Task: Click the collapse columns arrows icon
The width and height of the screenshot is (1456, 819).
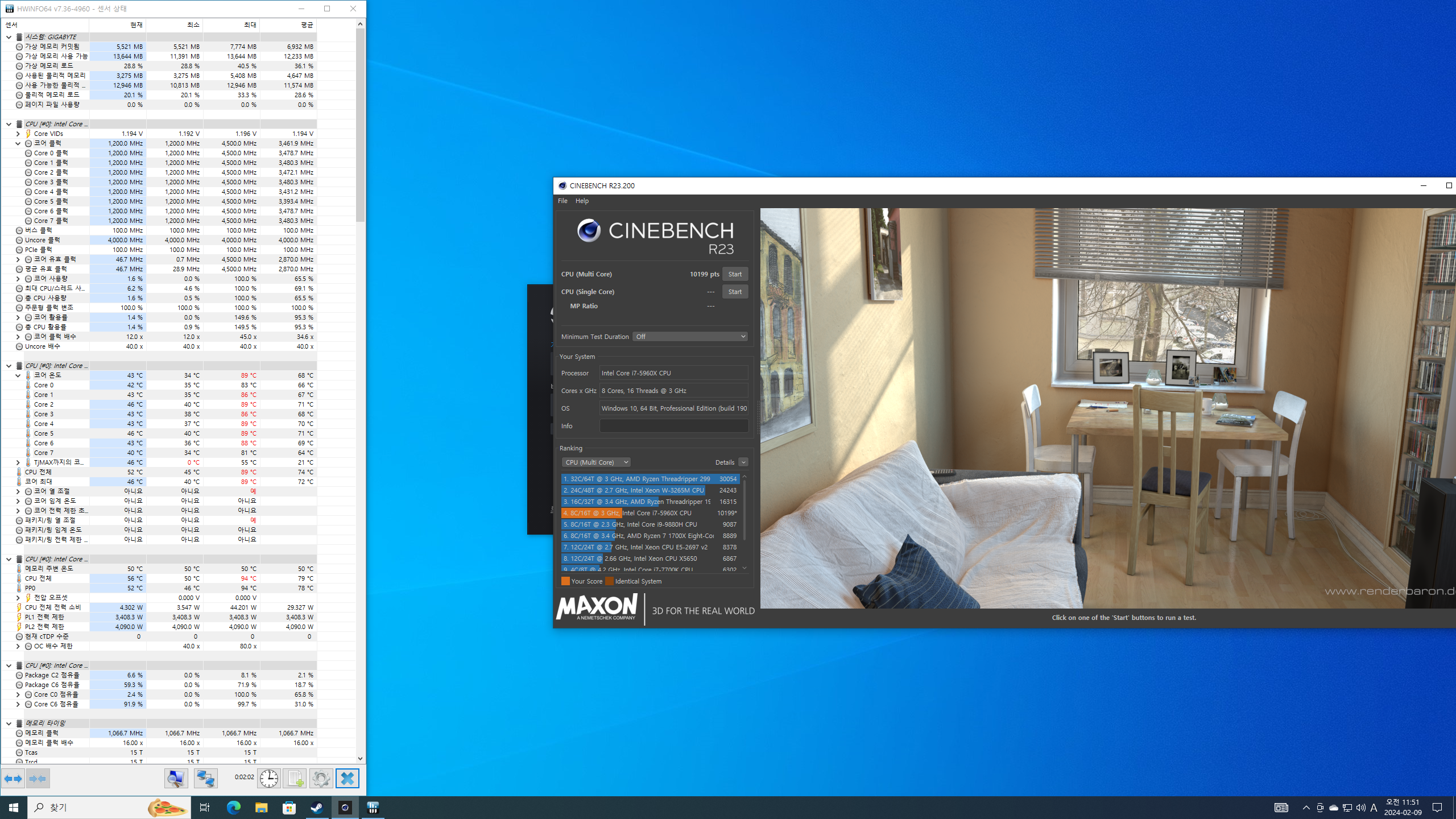Action: point(38,778)
